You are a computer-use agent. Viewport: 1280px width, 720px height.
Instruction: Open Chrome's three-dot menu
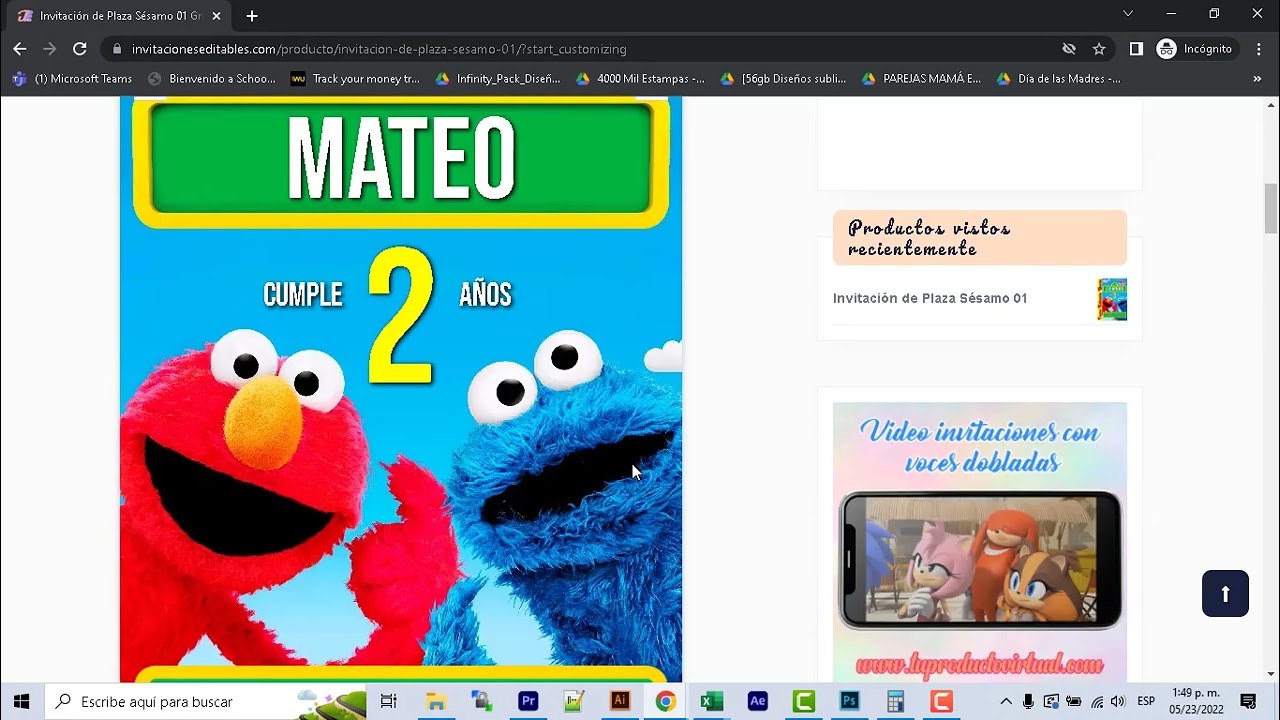[1258, 48]
